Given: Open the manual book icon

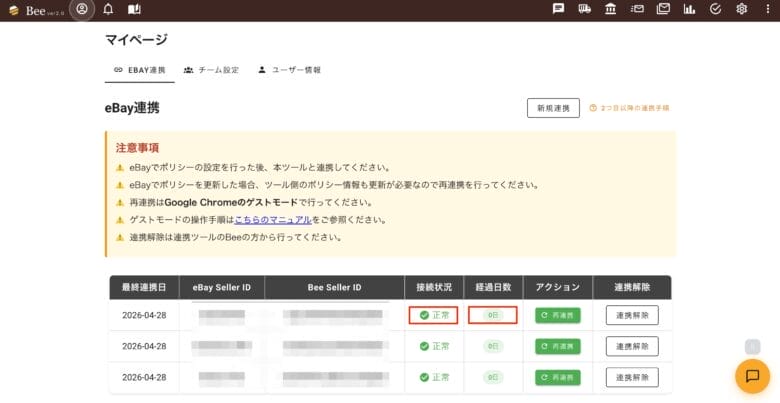Looking at the screenshot, I should [x=134, y=9].
